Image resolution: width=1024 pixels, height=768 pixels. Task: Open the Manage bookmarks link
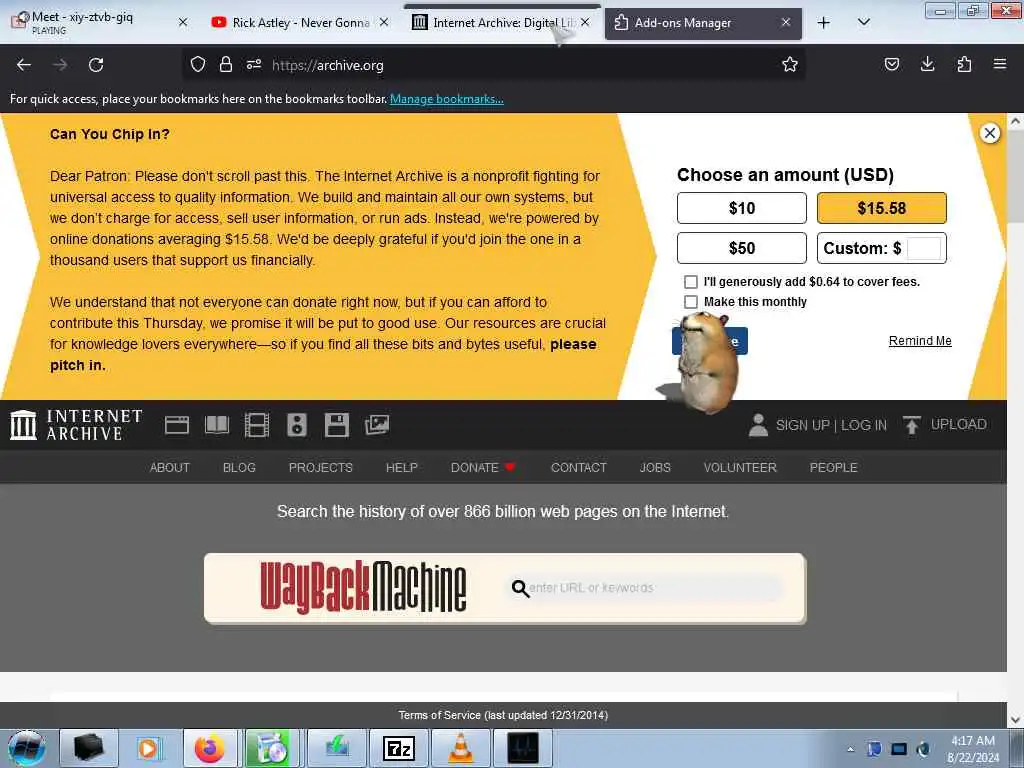tap(447, 99)
